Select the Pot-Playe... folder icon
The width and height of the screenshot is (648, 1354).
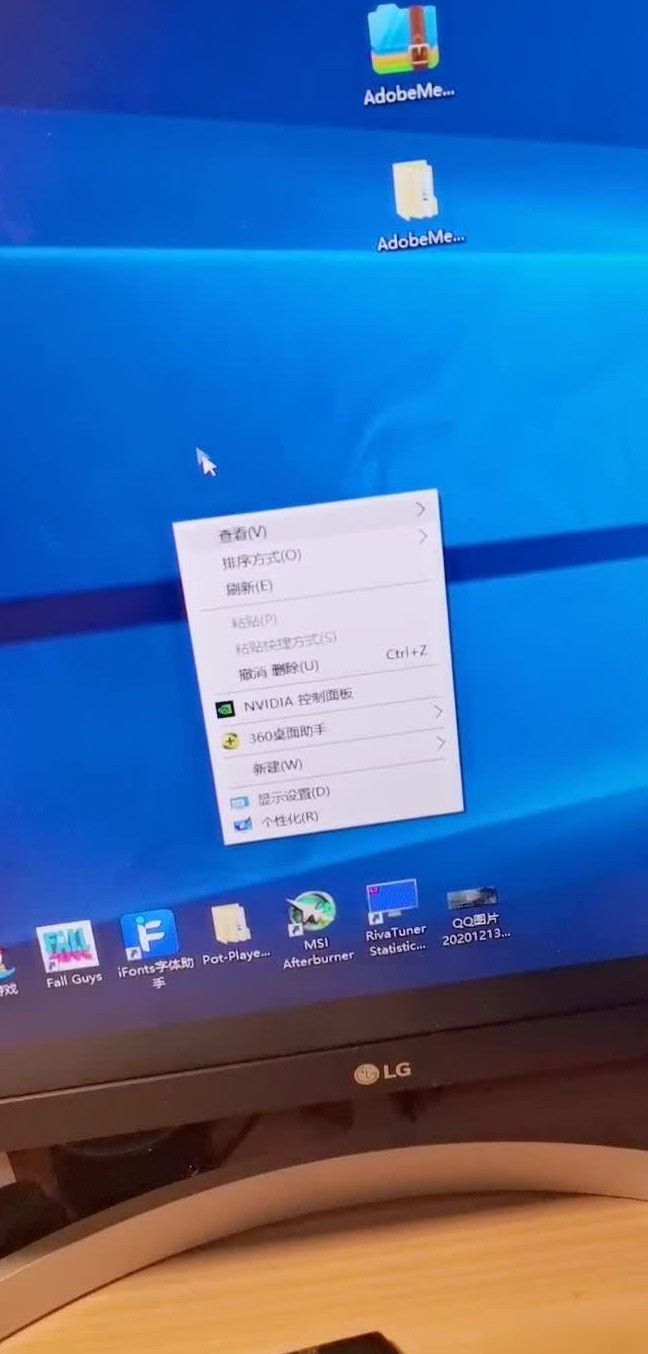pyautogui.click(x=232, y=924)
